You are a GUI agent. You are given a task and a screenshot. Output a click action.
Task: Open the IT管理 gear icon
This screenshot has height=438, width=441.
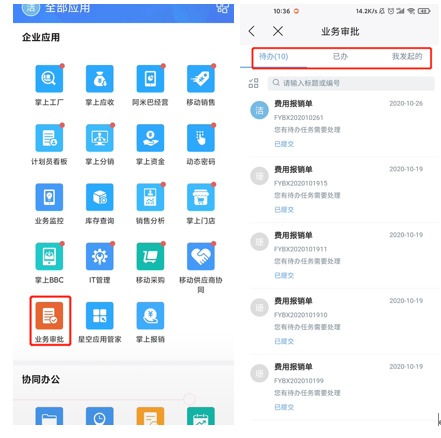coord(100,256)
